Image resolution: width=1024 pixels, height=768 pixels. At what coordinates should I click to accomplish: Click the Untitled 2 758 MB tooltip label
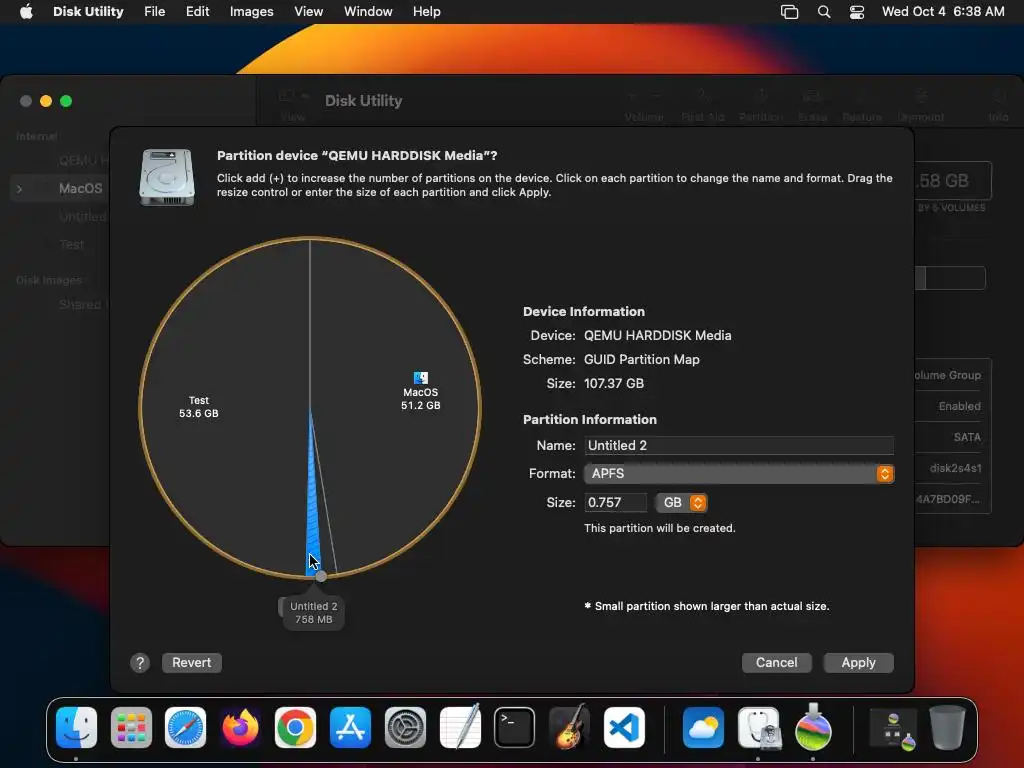(x=313, y=613)
